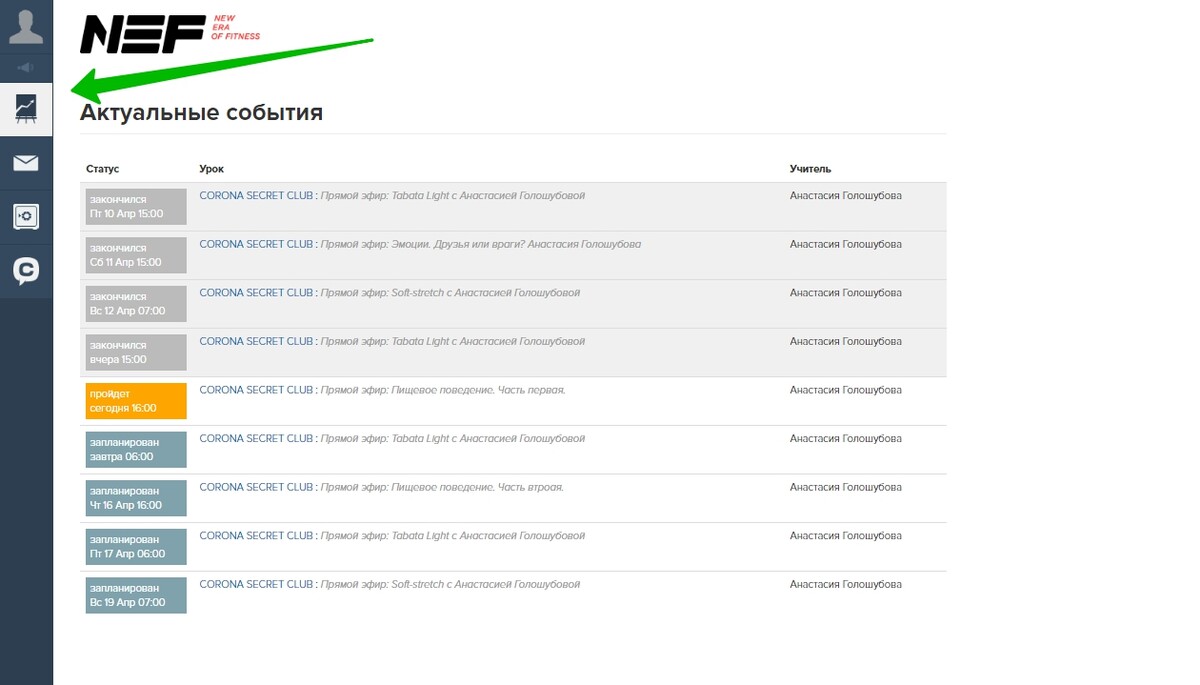Click the 'Учитель' column header
1200x685 pixels.
tap(810, 169)
